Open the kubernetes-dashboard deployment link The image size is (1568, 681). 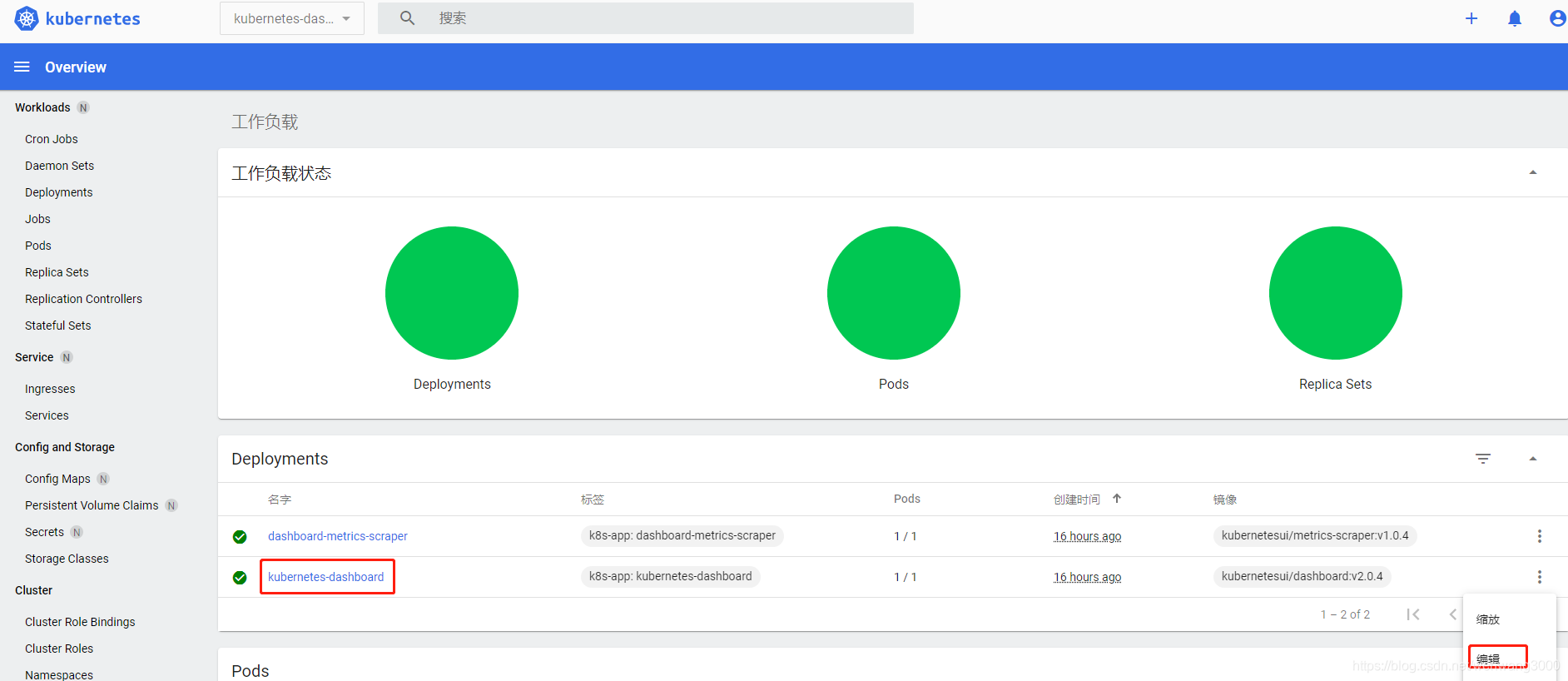click(326, 577)
